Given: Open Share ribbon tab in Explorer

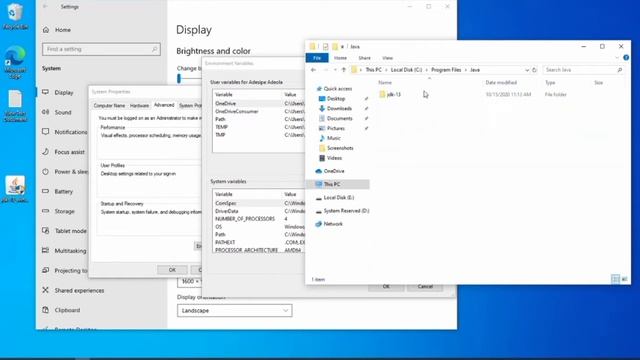Looking at the screenshot, I should pos(364,58).
